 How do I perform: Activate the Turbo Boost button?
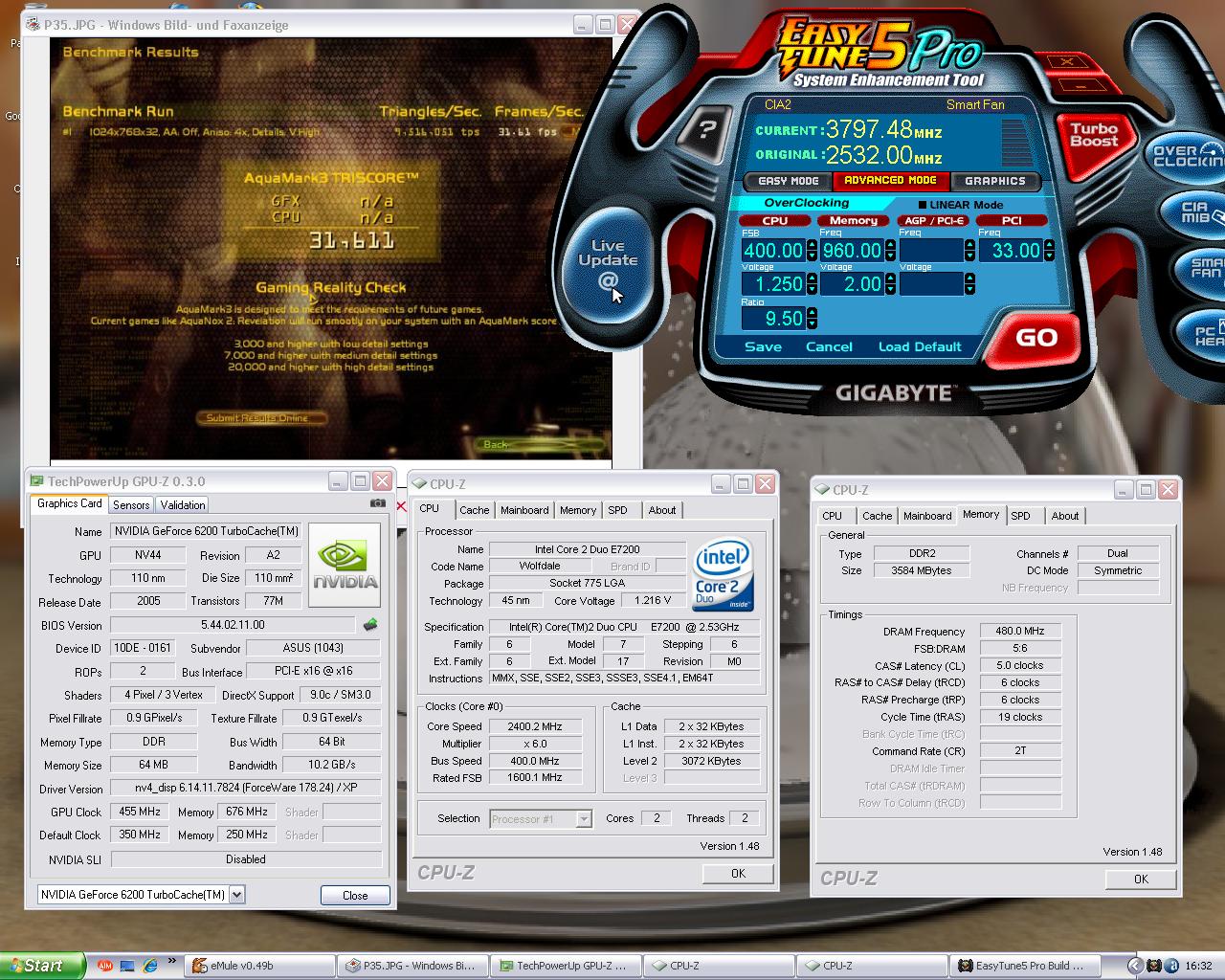pos(1094,136)
